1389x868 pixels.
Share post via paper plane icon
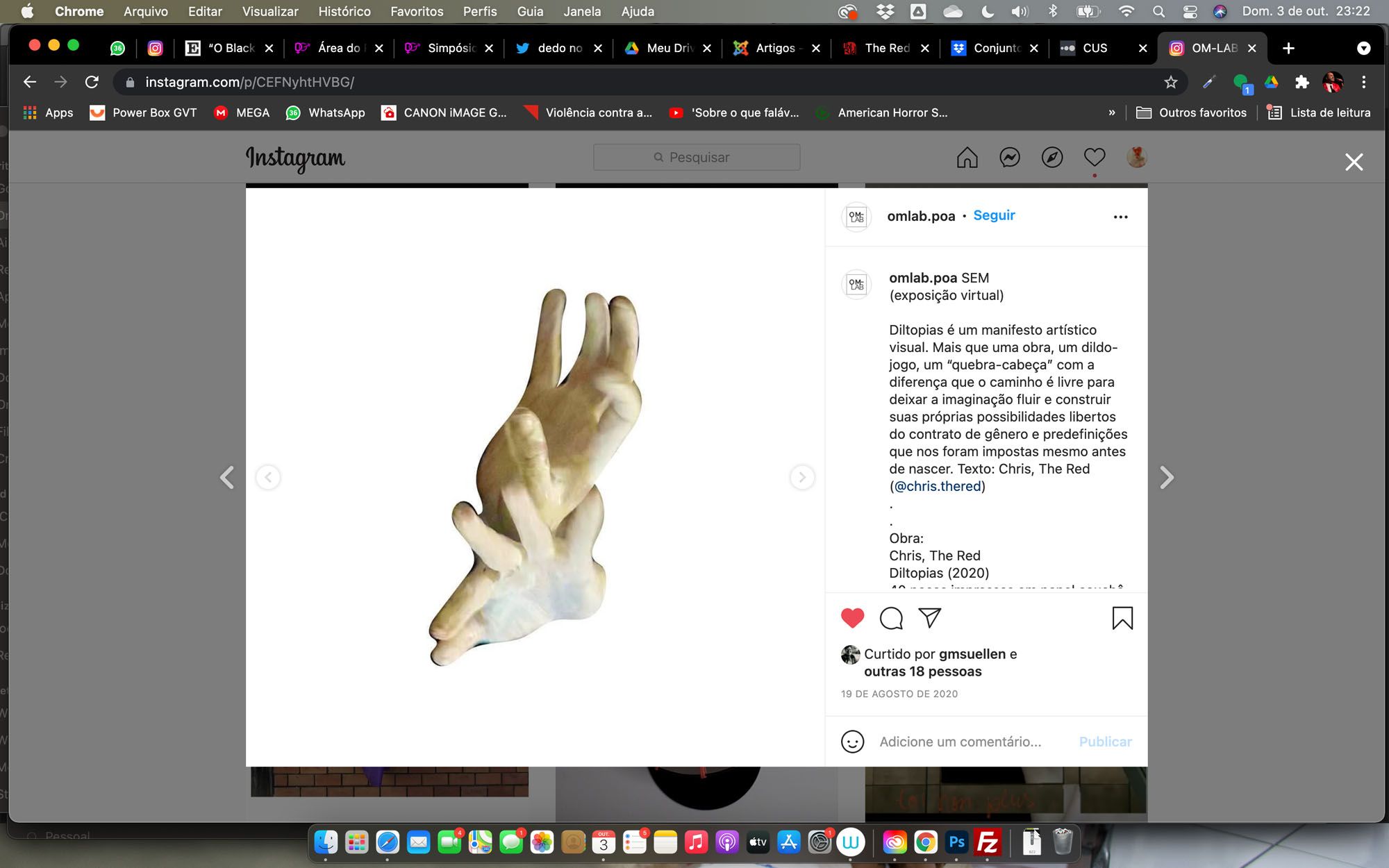[929, 617]
